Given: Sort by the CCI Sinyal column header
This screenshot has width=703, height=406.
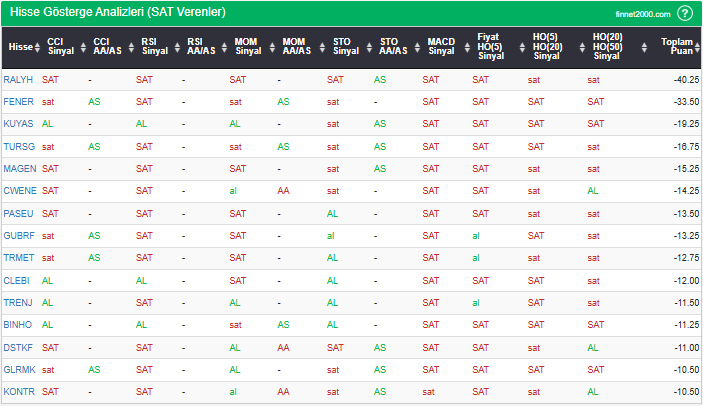Looking at the screenshot, I should pyautogui.click(x=61, y=47).
